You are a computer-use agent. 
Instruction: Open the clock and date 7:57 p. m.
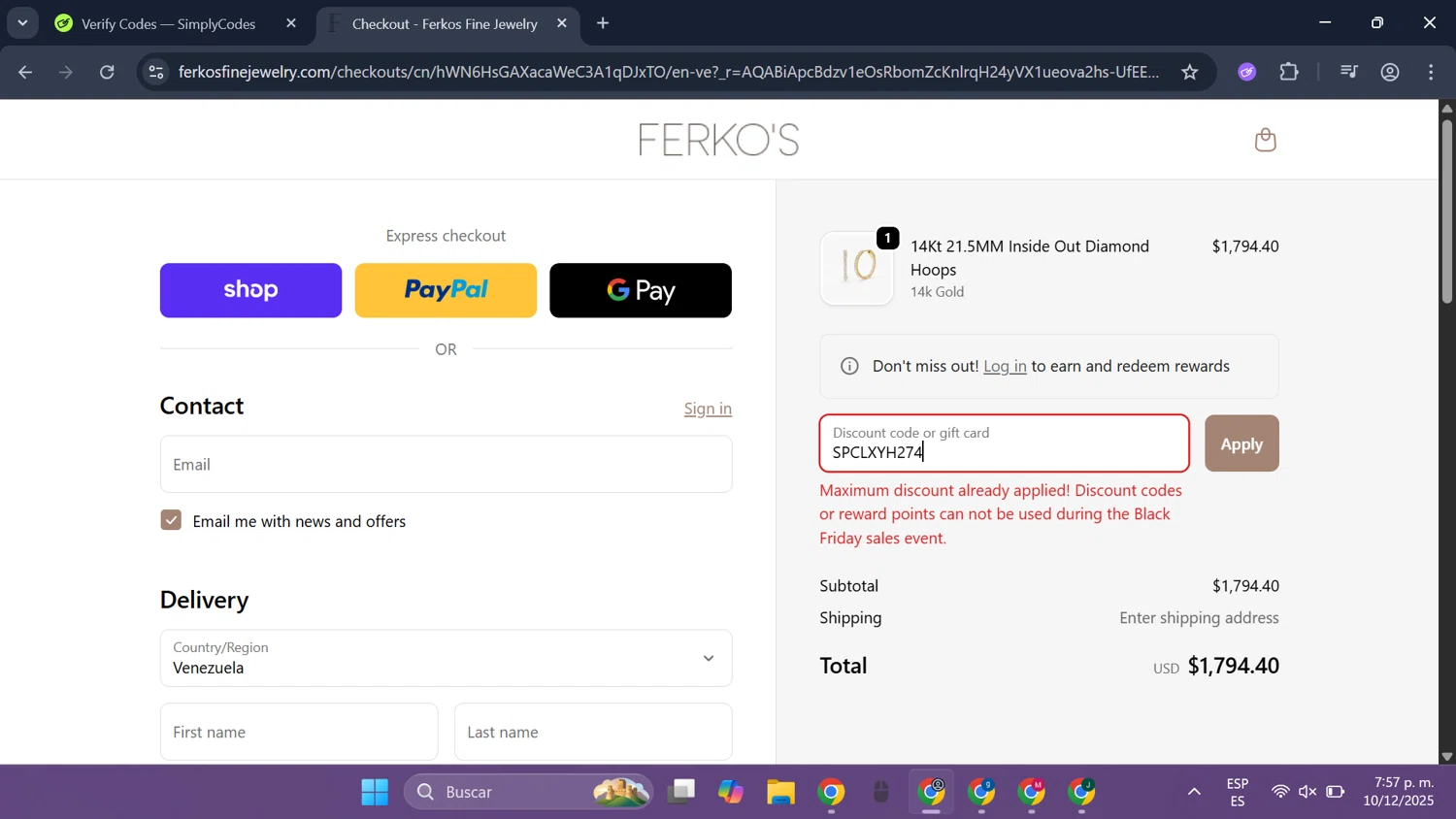click(1399, 792)
